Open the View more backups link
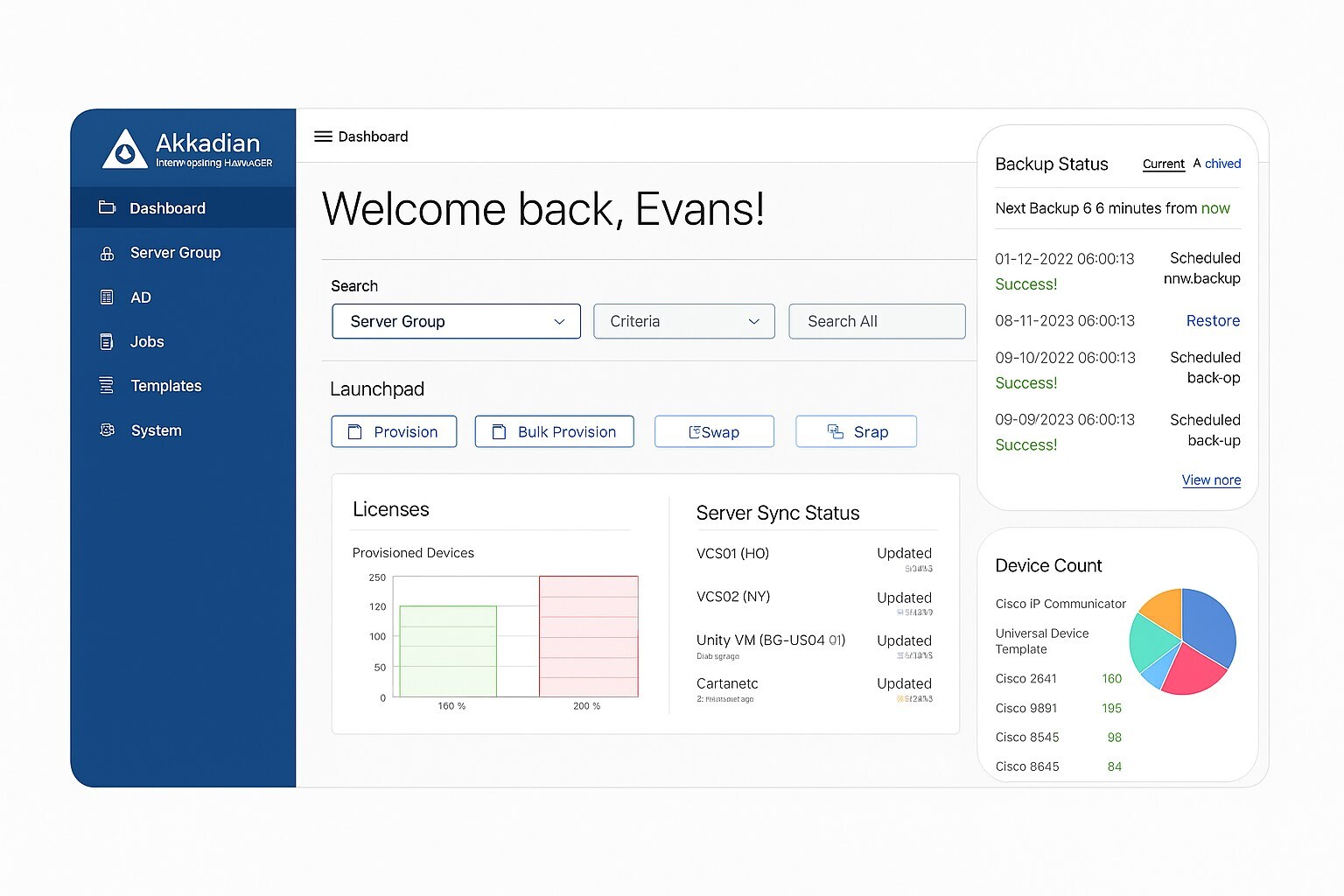 point(1211,480)
